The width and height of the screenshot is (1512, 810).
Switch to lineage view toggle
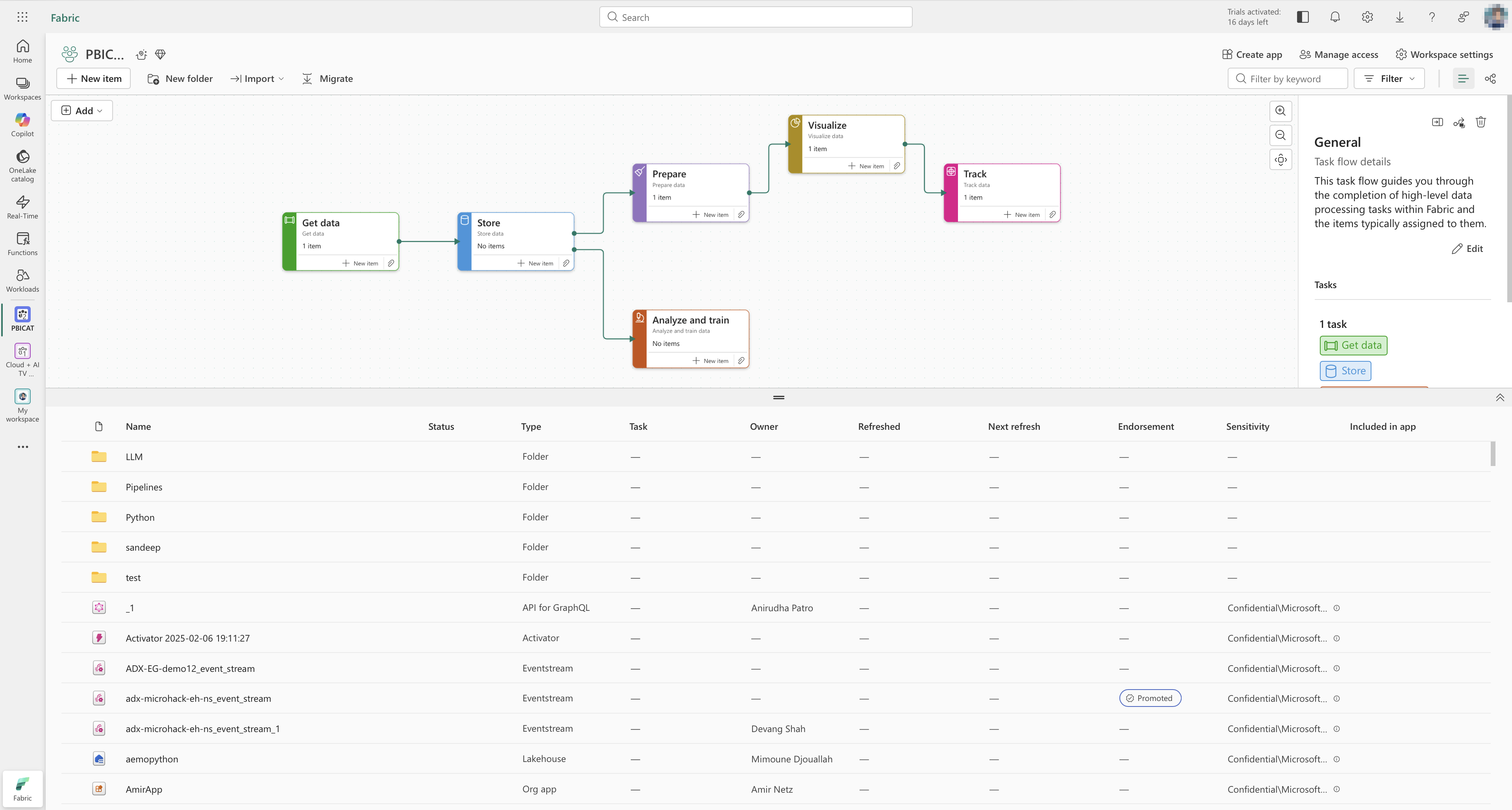(x=1490, y=79)
